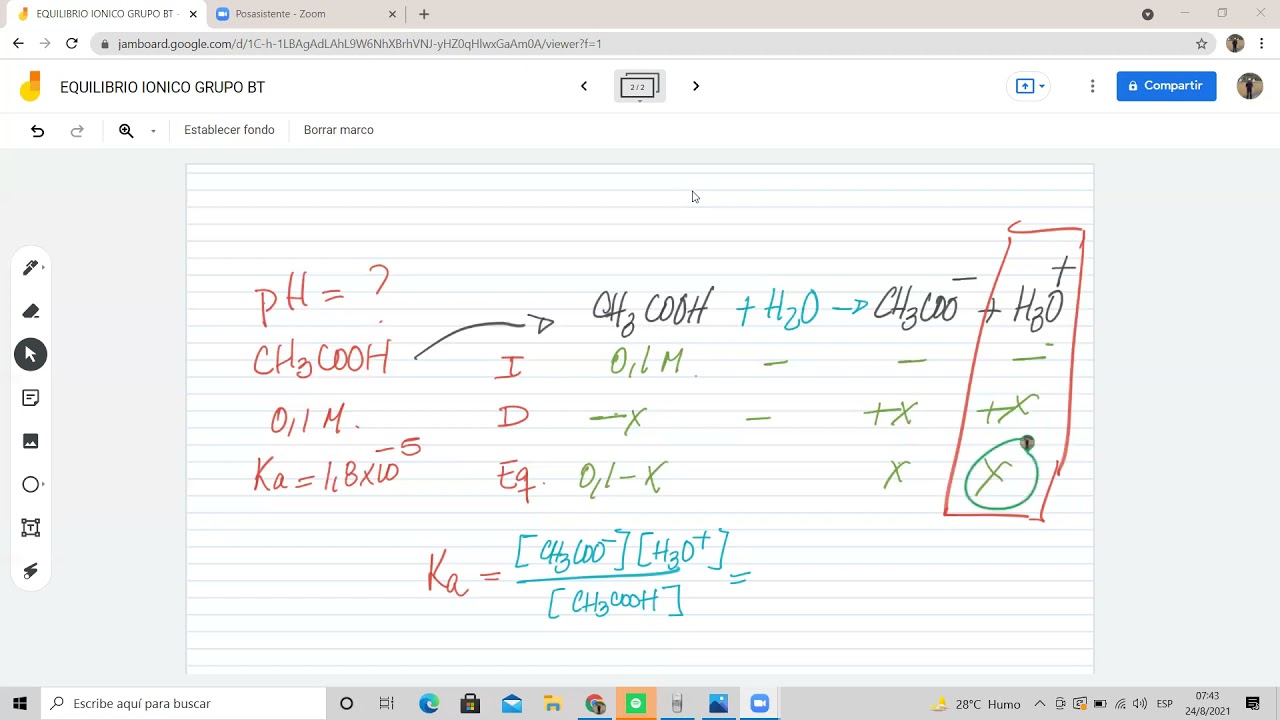The width and height of the screenshot is (1280, 720).
Task: Open Spotify from the taskbar
Action: click(x=635, y=704)
